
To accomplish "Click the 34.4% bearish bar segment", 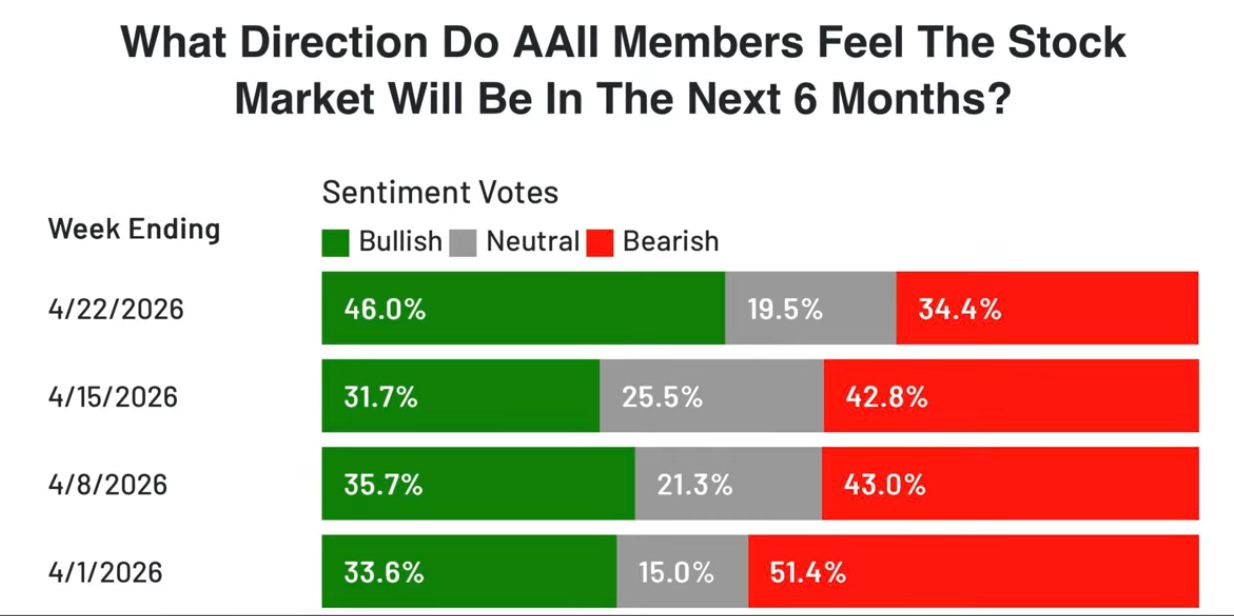I will click(1047, 308).
